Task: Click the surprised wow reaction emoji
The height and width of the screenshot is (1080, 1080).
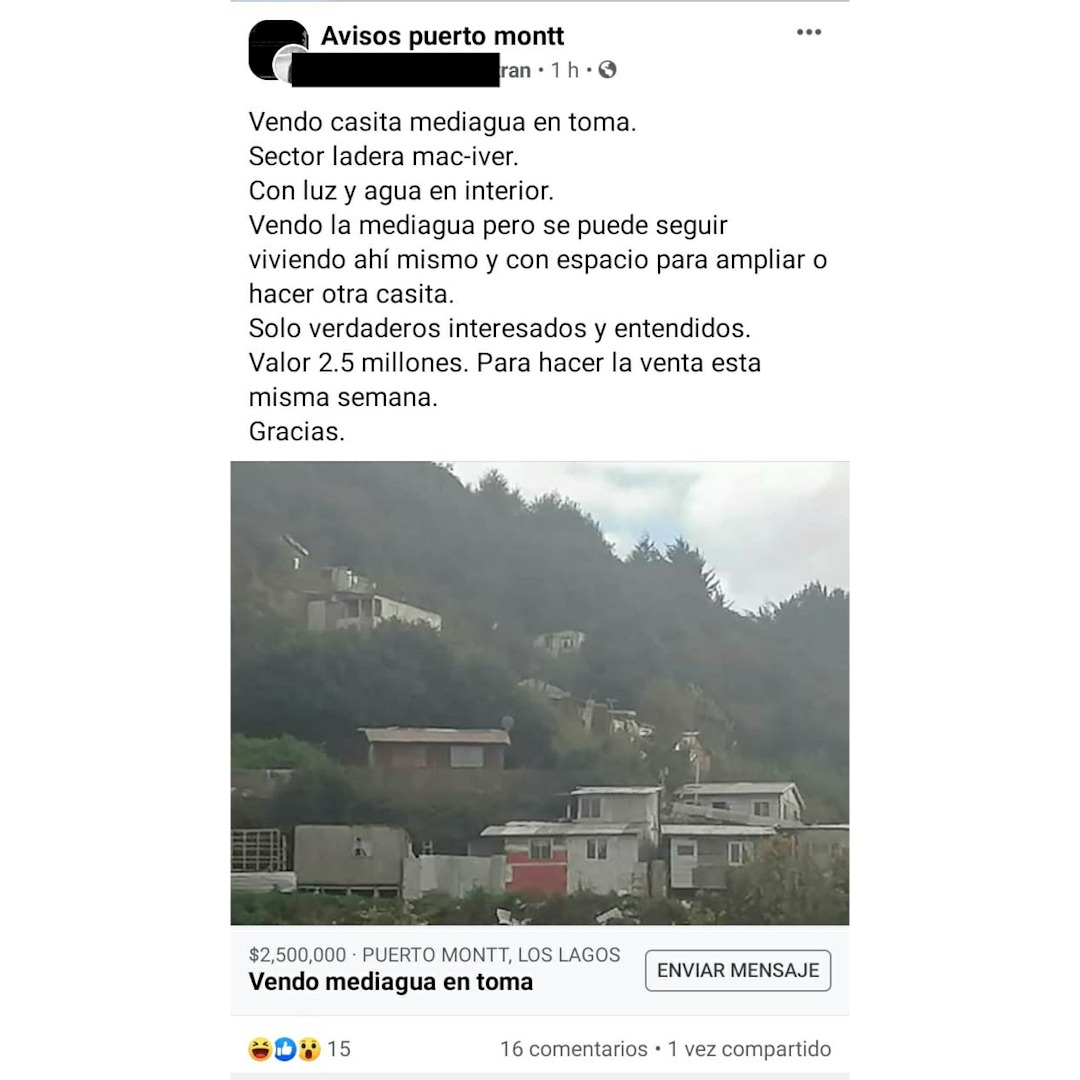Action: click(309, 1049)
